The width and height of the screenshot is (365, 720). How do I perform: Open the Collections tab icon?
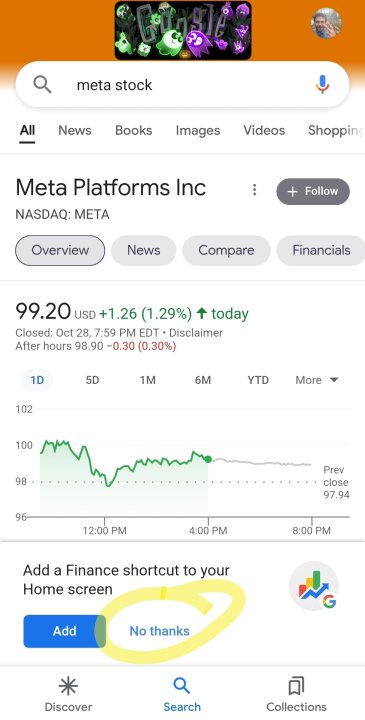click(297, 686)
